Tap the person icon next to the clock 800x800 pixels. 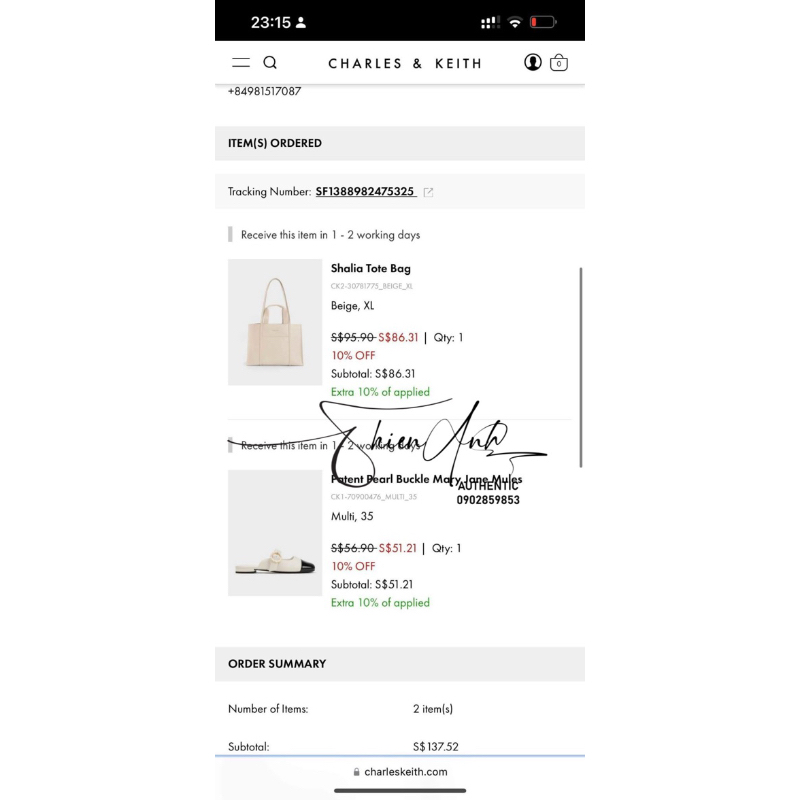(302, 20)
